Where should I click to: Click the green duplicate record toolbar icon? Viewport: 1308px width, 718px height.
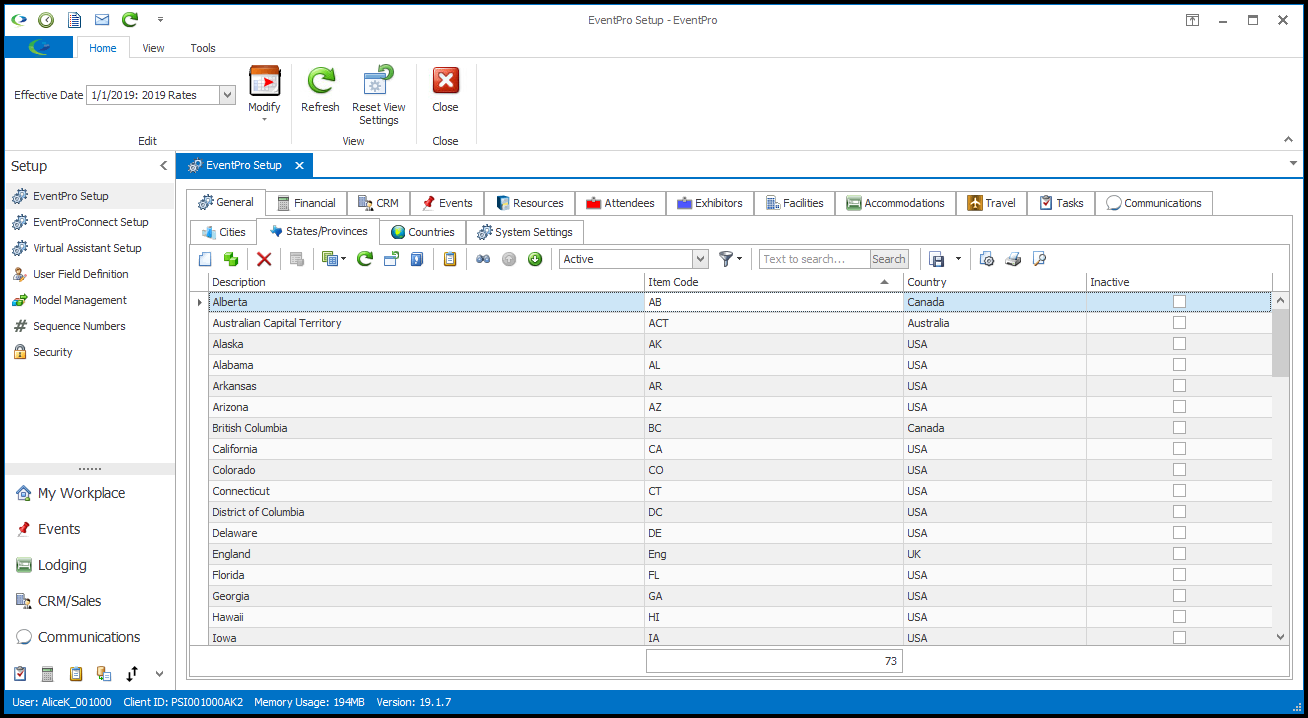pyautogui.click(x=231, y=259)
